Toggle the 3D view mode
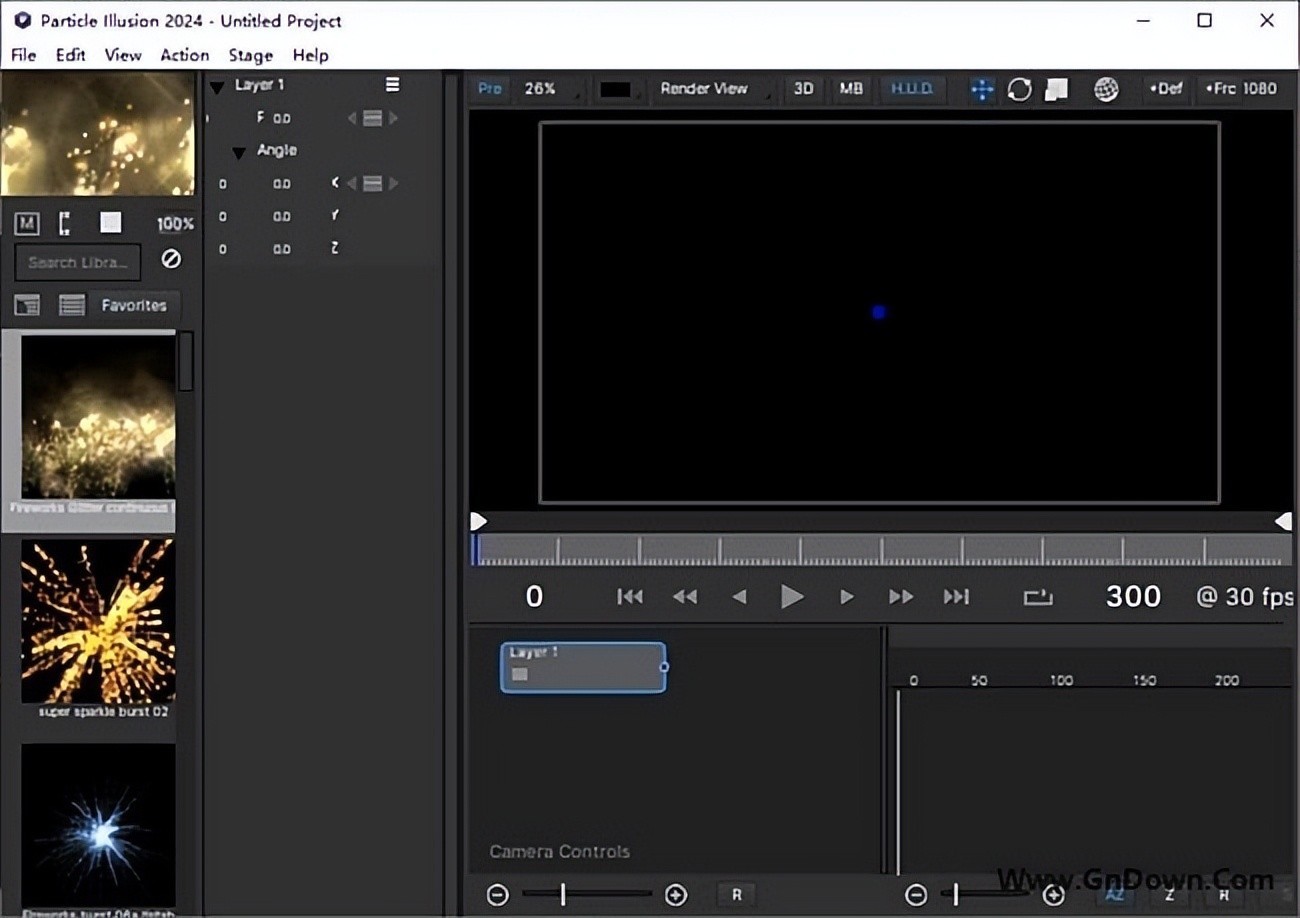 tap(803, 89)
